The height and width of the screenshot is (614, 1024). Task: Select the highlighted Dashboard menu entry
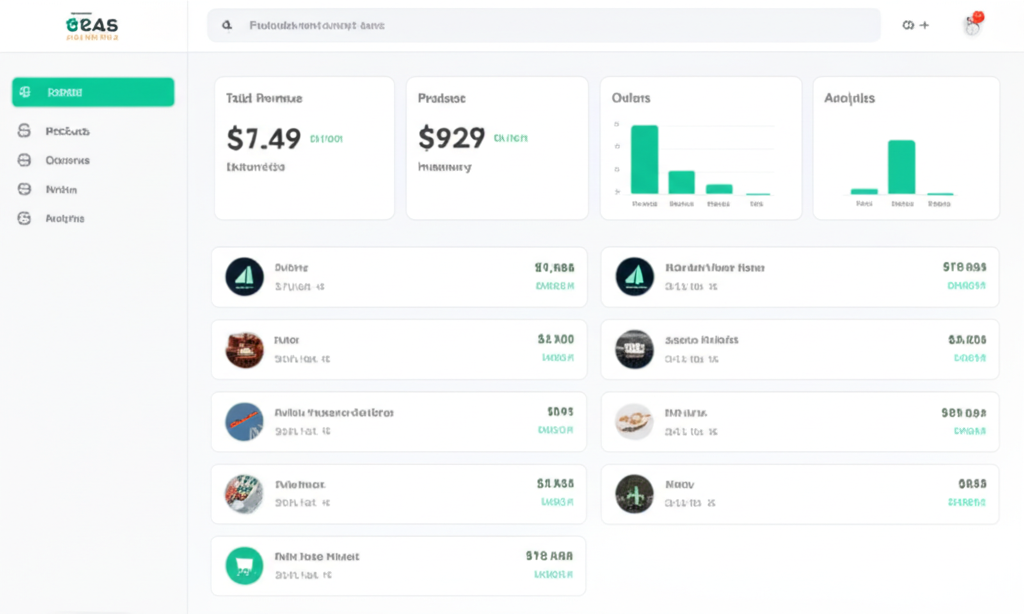[92, 91]
